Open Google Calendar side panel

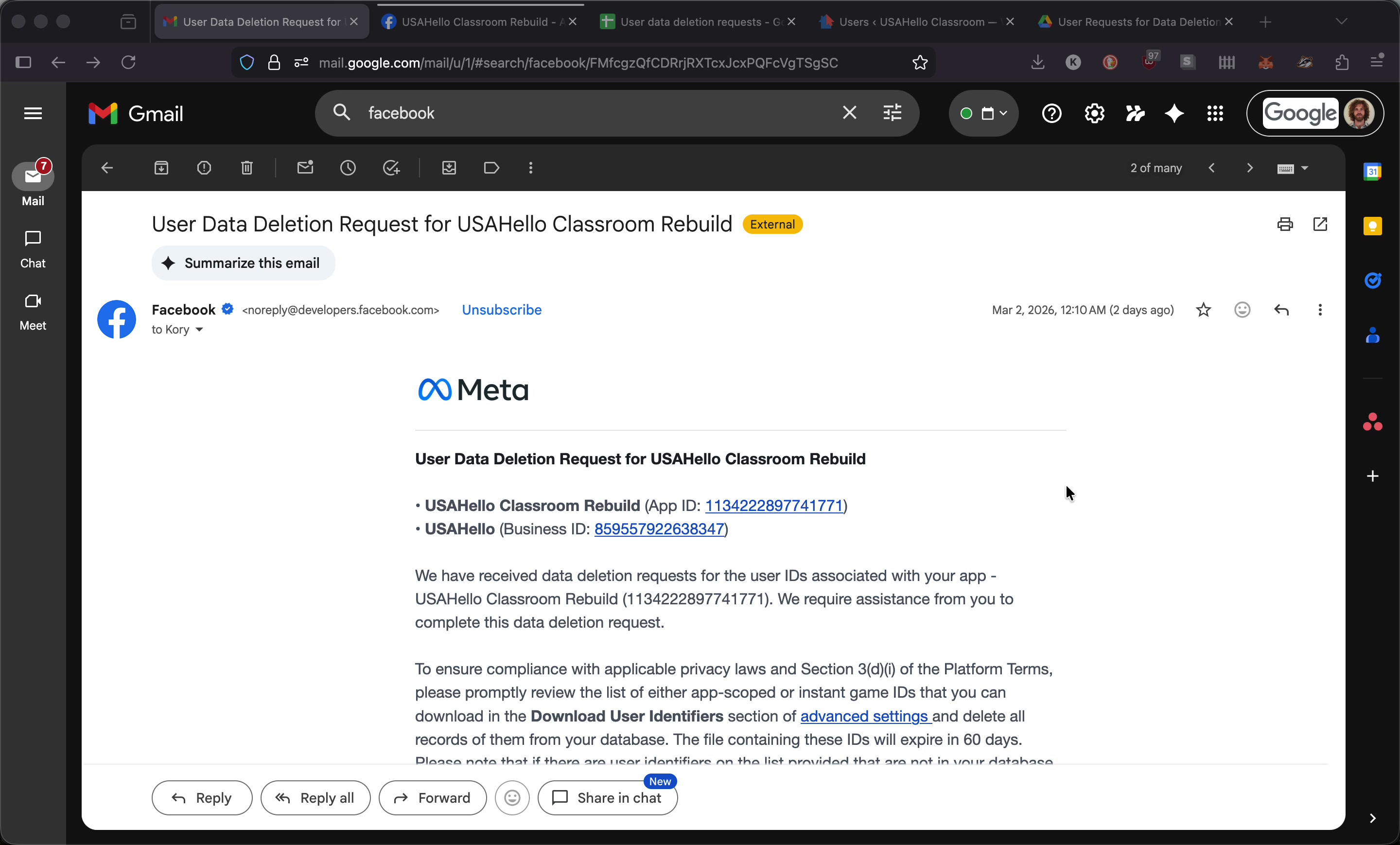[x=1373, y=172]
